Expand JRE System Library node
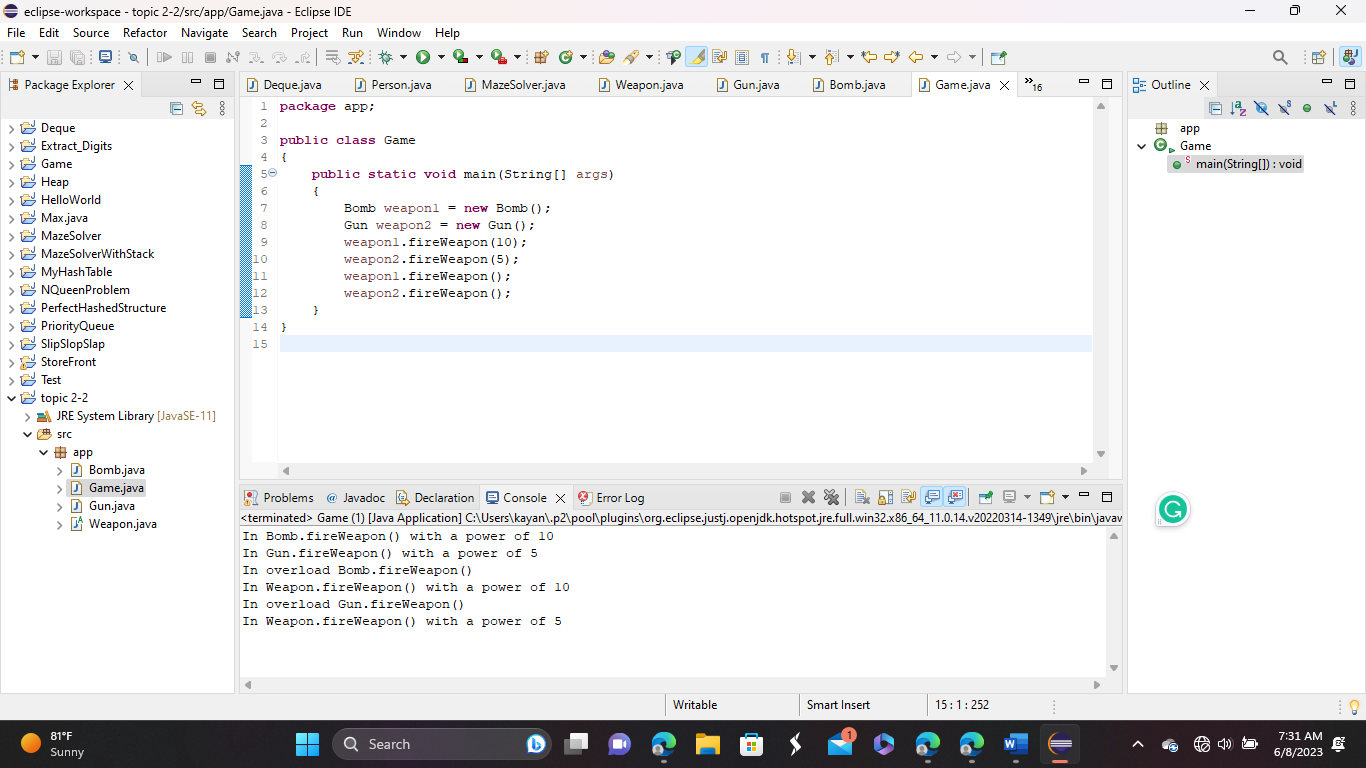 pyautogui.click(x=28, y=416)
